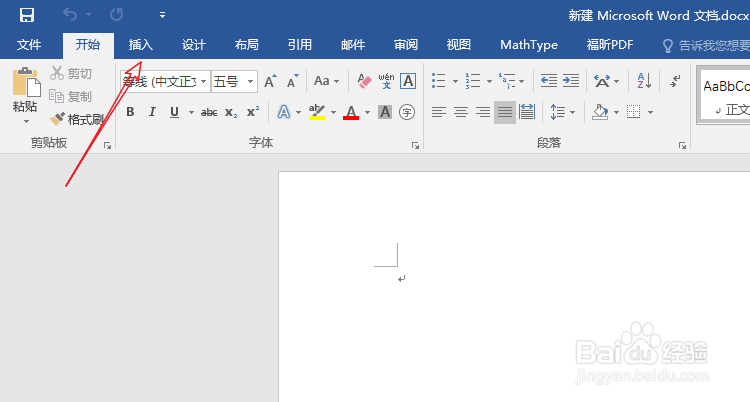The width and height of the screenshot is (750, 402).
Task: Switch to the 开始 ribbon tab
Action: 88,45
